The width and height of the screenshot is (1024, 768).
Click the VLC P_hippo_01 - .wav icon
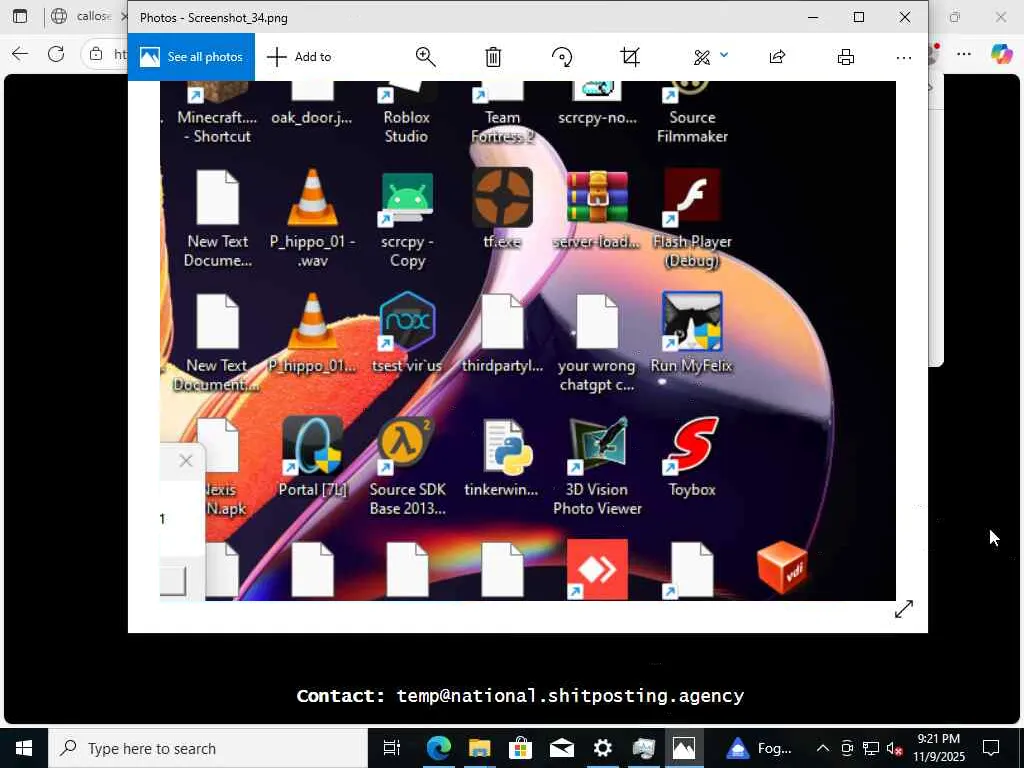[313, 197]
